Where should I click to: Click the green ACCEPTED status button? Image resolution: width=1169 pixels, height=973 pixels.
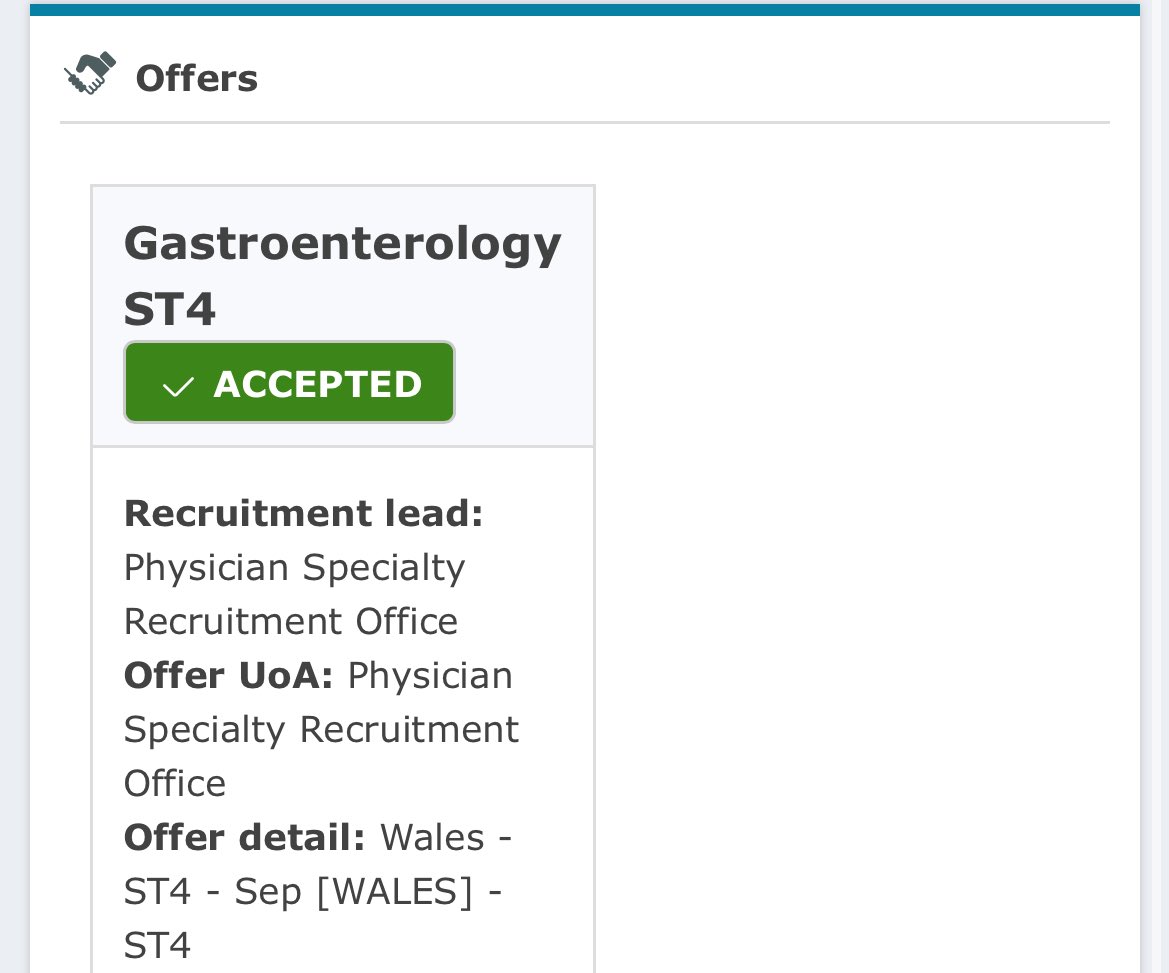coord(289,382)
